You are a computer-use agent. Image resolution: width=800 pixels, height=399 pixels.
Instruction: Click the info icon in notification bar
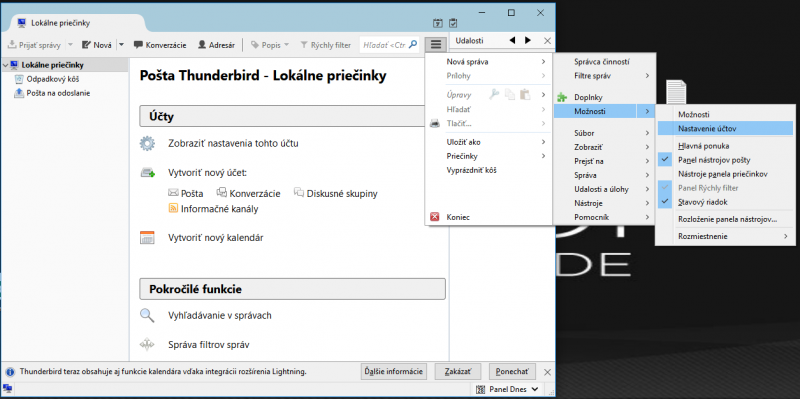tap(10, 371)
